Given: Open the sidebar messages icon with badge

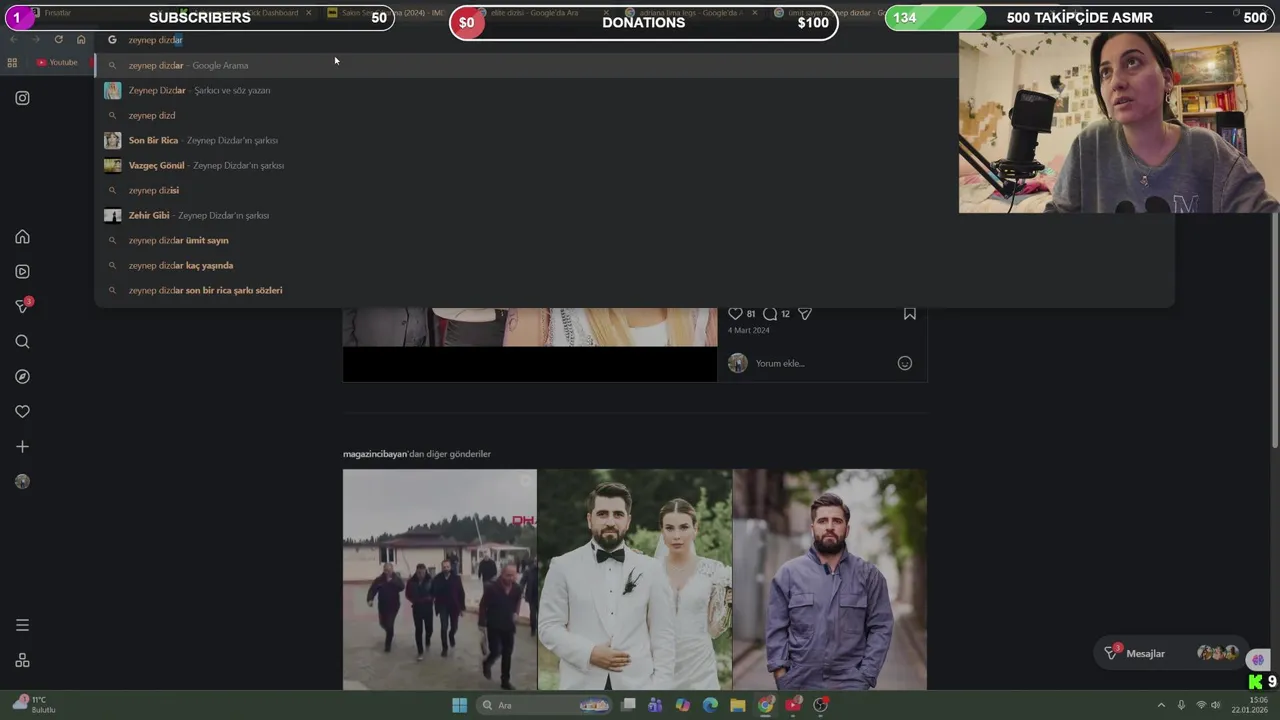Looking at the screenshot, I should [x=22, y=306].
